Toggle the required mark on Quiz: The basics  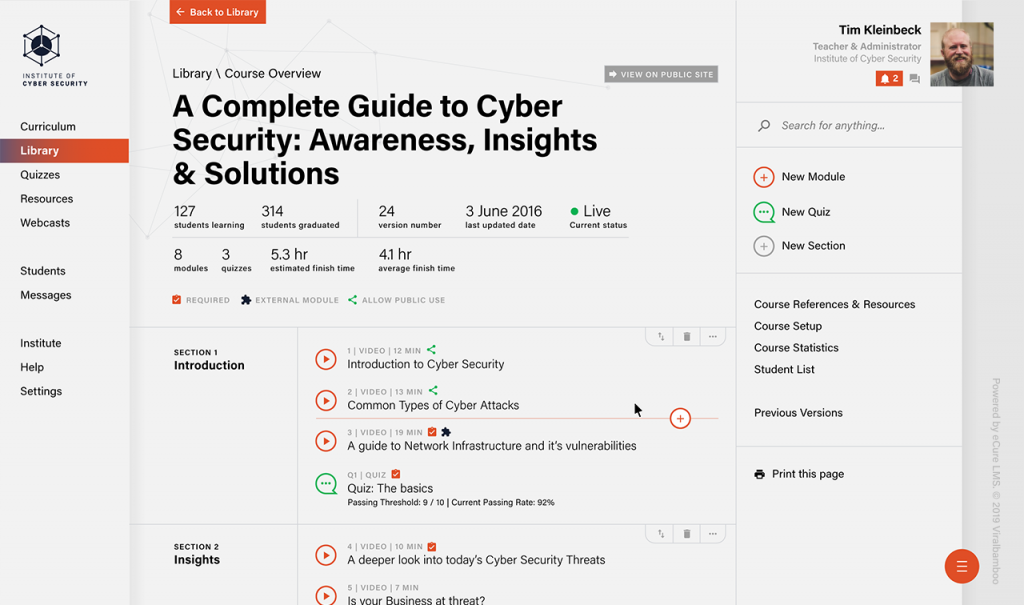(x=396, y=474)
